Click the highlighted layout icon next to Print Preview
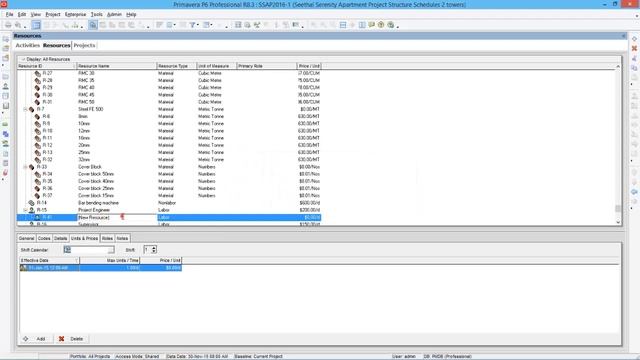The image size is (640, 360). click(x=36, y=25)
